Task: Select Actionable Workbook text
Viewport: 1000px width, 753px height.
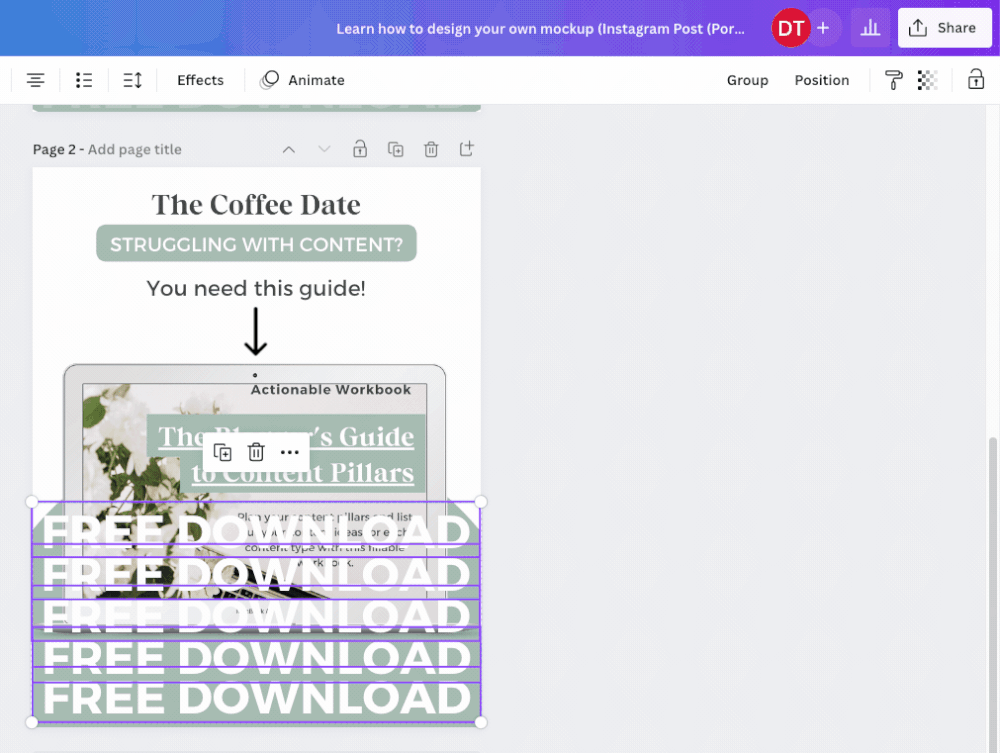Action: (x=331, y=390)
